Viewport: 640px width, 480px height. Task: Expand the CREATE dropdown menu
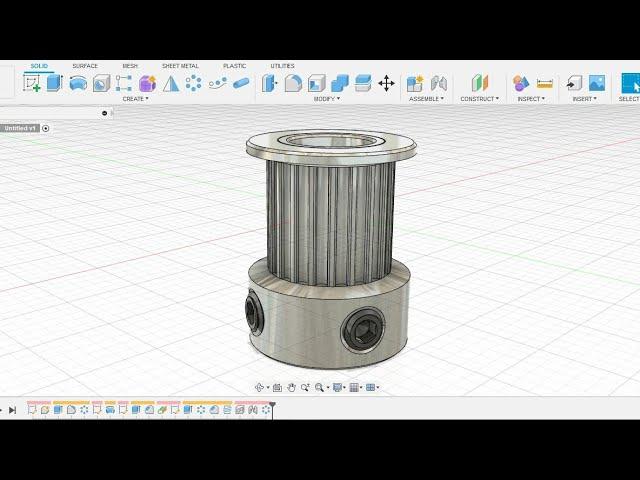point(136,99)
